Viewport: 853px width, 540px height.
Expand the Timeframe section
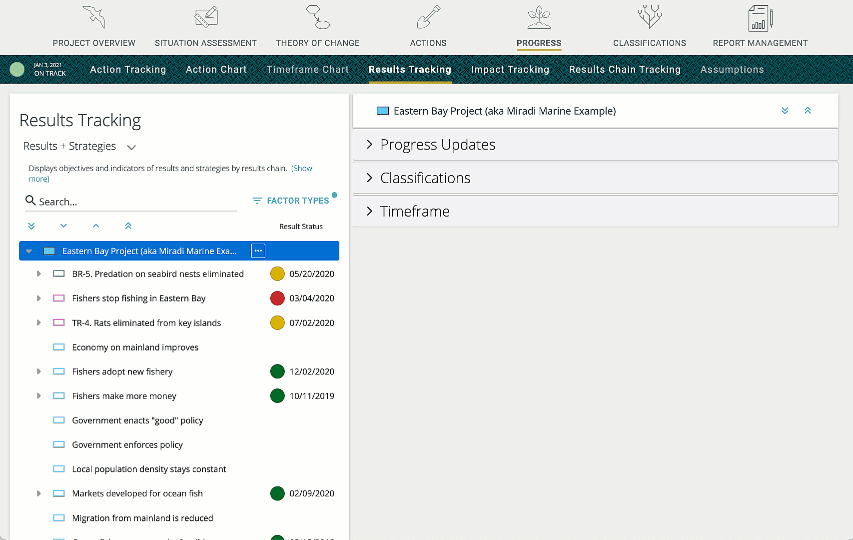coord(369,212)
